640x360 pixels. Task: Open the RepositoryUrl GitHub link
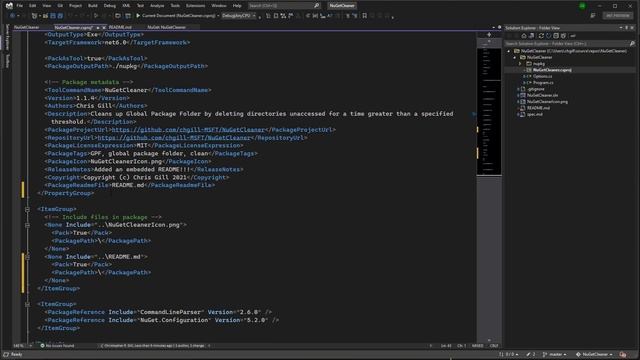point(174,138)
